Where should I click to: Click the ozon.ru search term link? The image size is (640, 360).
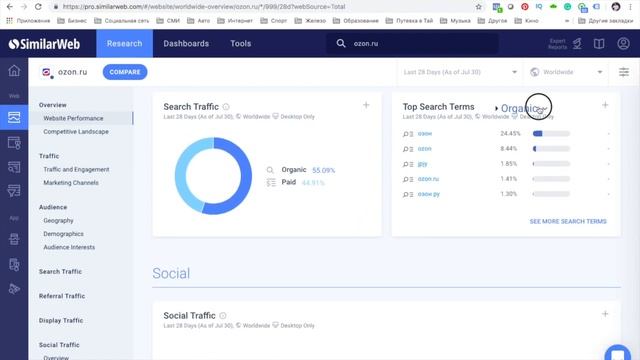[x=428, y=179]
